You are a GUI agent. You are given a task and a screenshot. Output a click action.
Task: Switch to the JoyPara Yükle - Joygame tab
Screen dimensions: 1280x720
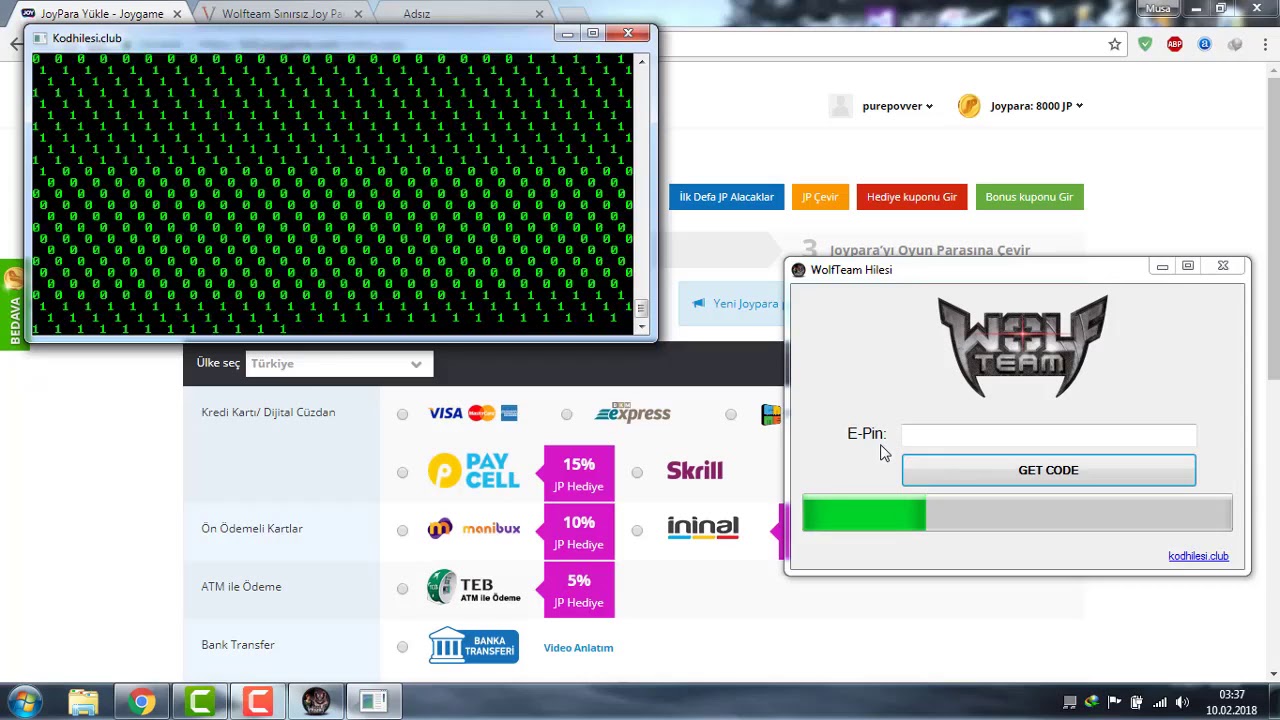pyautogui.click(x=102, y=14)
